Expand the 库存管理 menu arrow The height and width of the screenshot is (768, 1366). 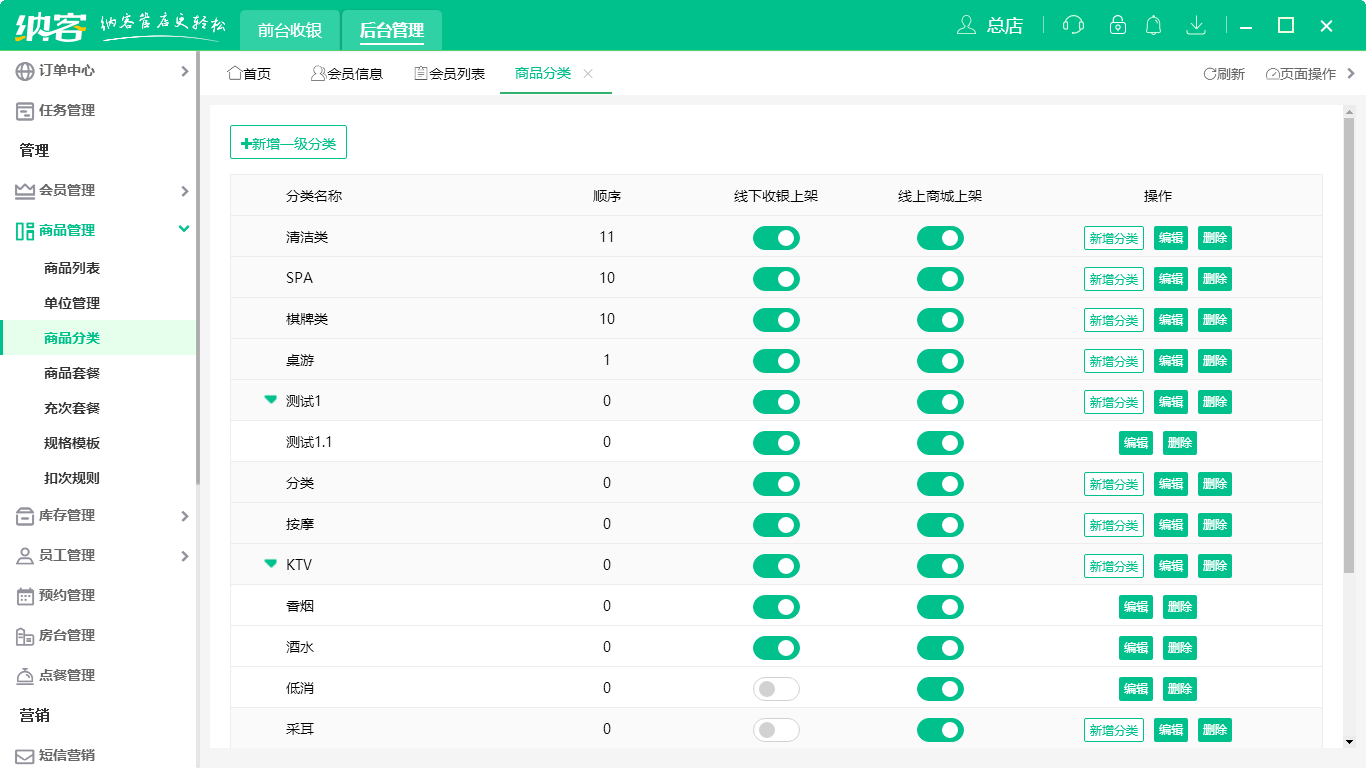pyautogui.click(x=184, y=516)
